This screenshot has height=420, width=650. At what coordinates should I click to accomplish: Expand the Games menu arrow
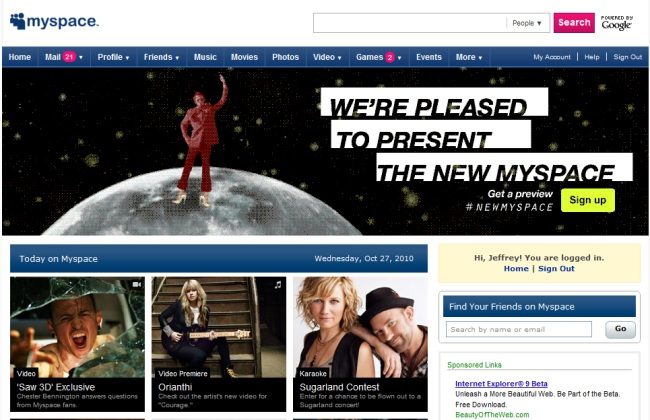400,58
